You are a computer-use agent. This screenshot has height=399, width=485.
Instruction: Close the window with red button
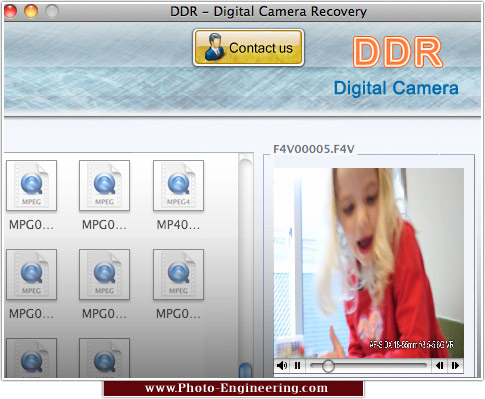[10, 11]
